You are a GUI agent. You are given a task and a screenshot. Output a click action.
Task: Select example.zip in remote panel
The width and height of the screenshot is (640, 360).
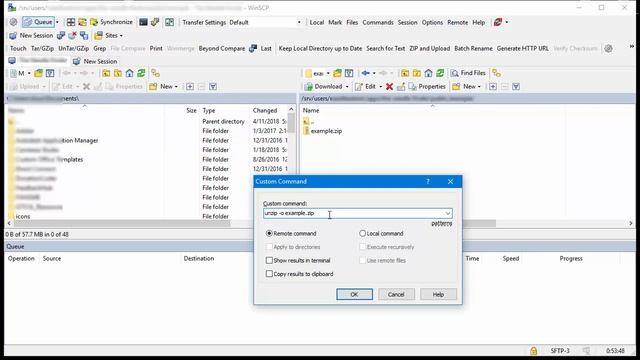point(326,131)
